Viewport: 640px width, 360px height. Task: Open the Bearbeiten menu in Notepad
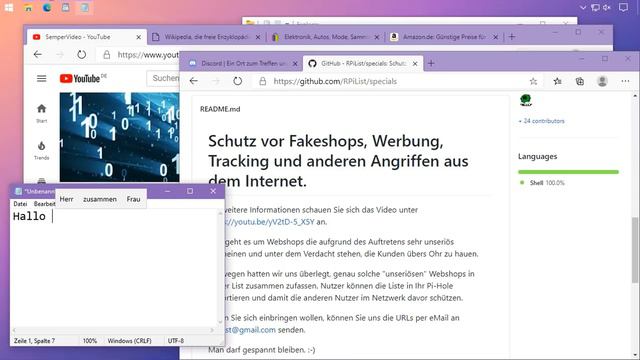coord(44,204)
